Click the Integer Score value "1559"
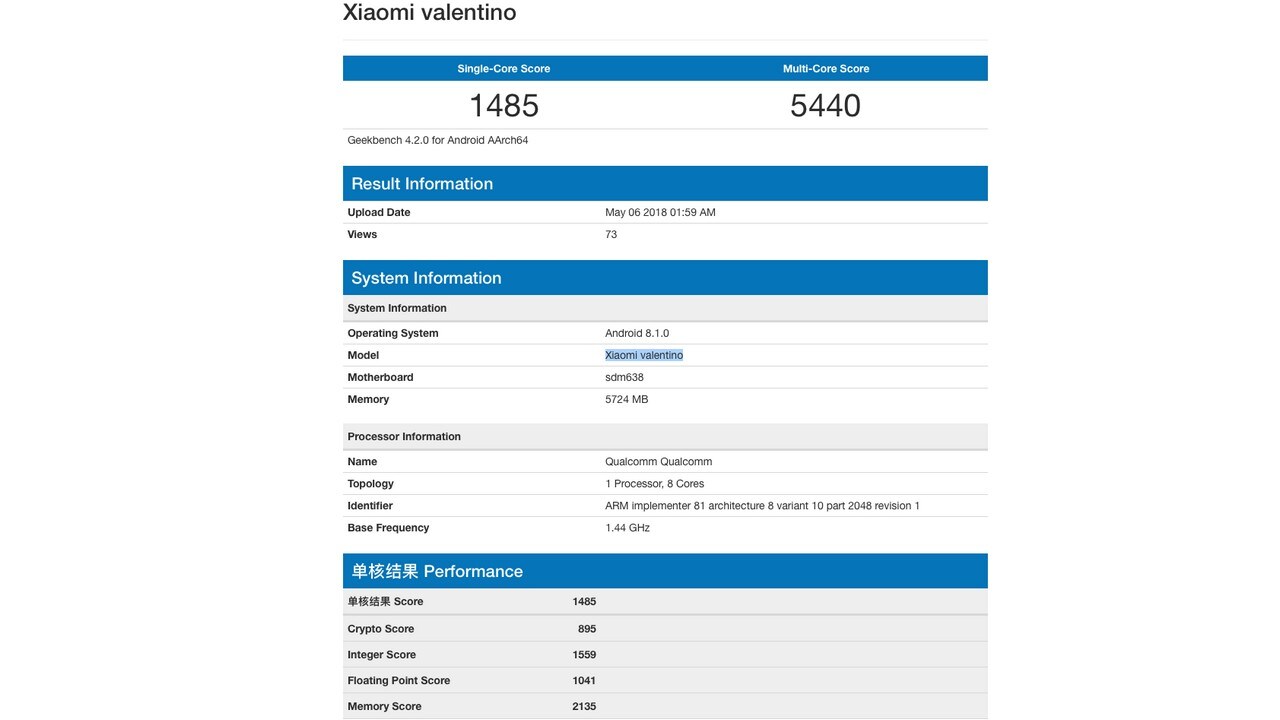Screen dimensions: 1280x720 (584, 655)
